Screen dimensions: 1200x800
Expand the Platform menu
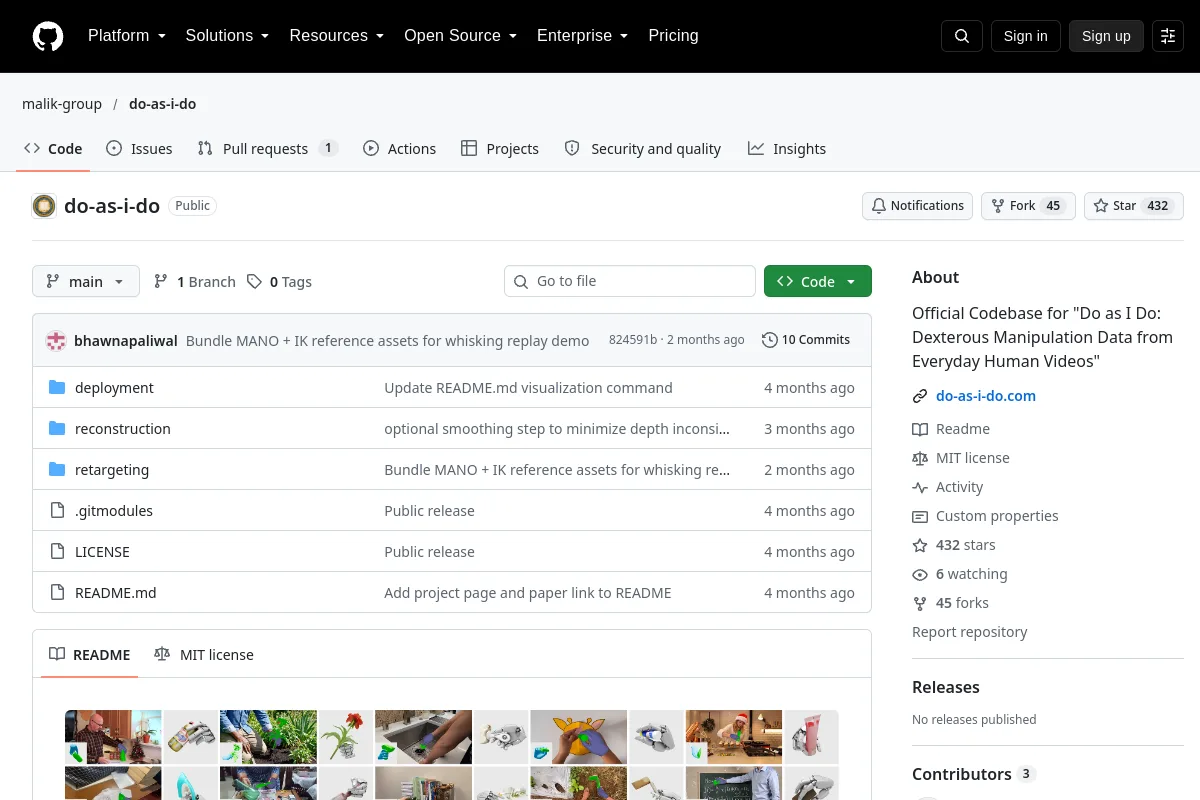tap(126, 36)
